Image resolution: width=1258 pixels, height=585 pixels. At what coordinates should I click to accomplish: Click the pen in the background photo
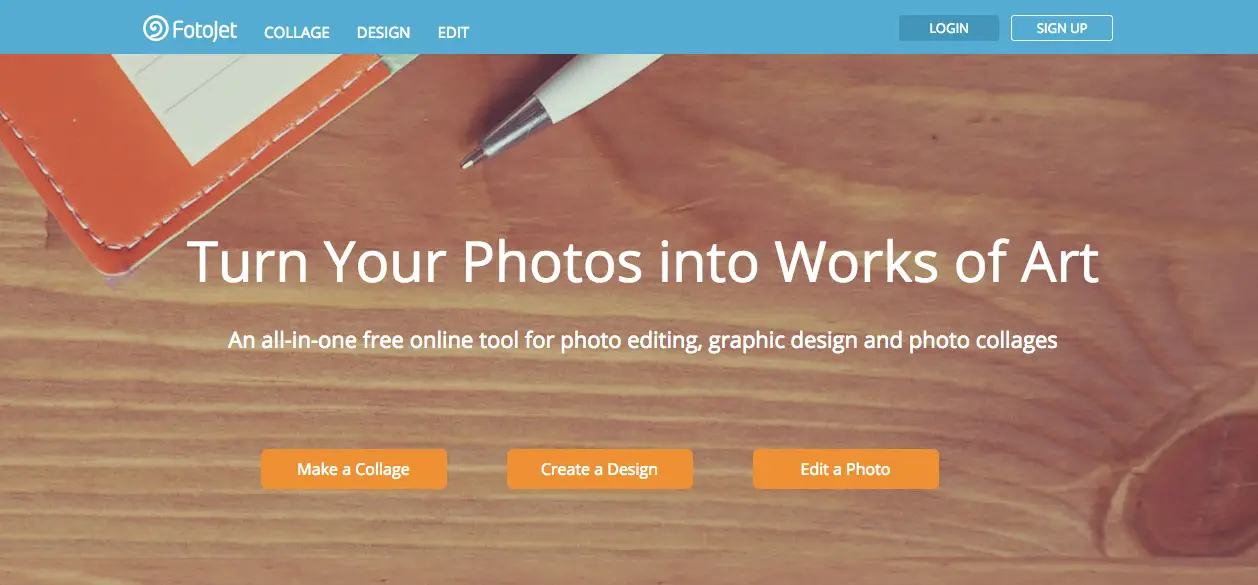[560, 100]
